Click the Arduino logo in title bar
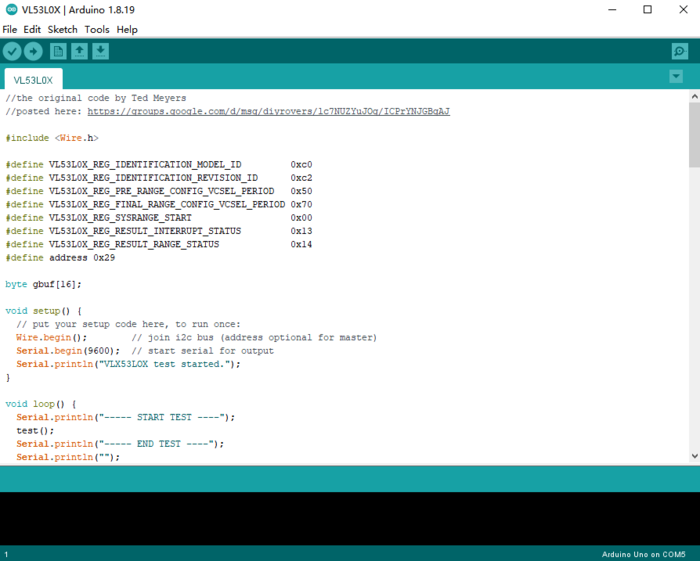Image resolution: width=700 pixels, height=561 pixels. (11, 9)
